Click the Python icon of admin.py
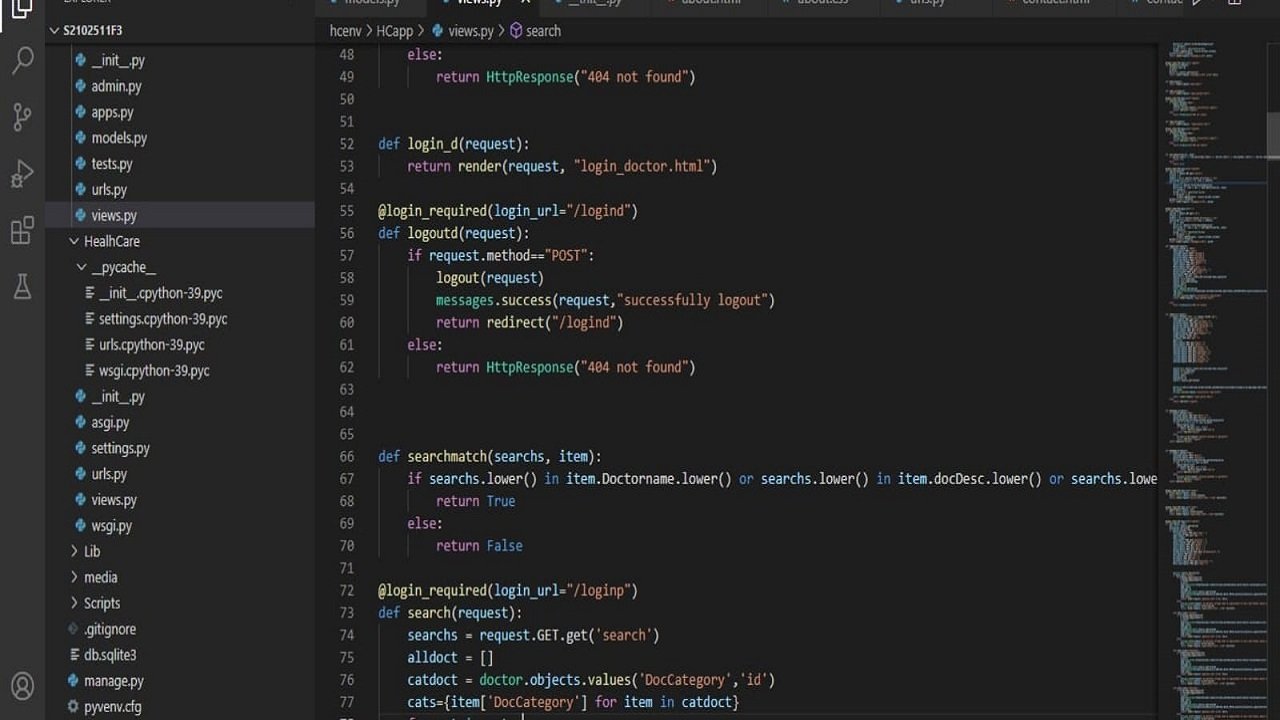 click(x=80, y=87)
